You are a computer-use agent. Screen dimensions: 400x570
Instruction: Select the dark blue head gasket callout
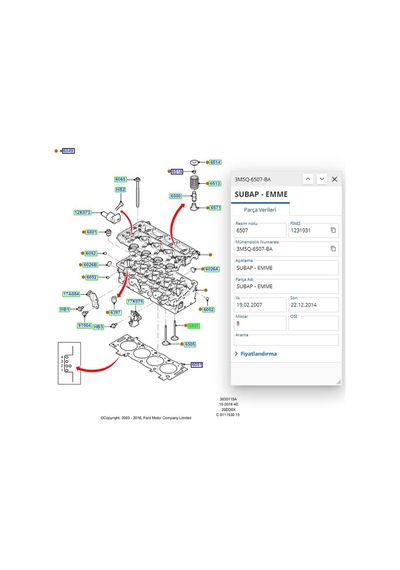(x=196, y=365)
